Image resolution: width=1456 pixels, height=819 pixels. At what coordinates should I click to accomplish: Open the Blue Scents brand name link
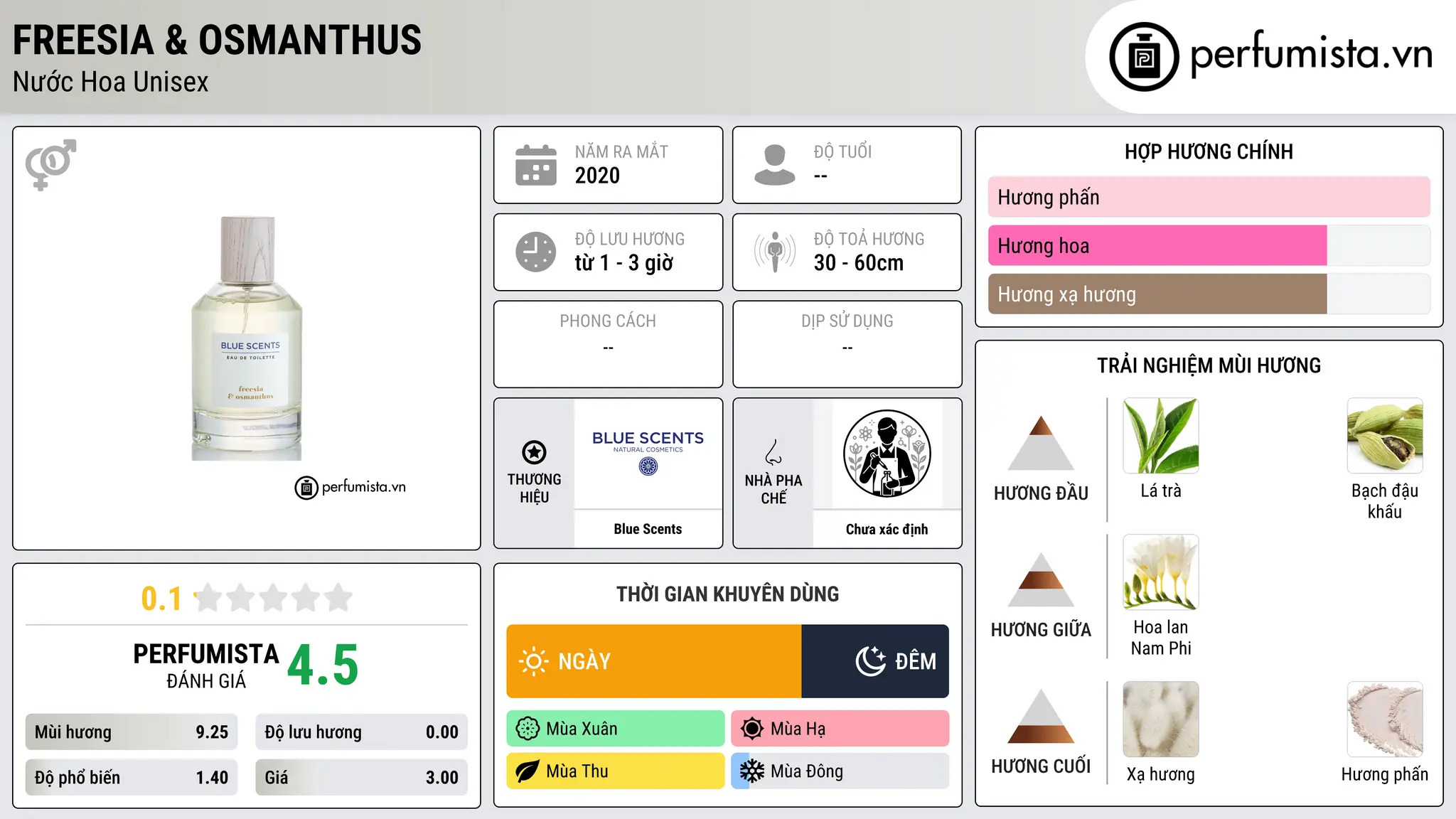point(648,529)
